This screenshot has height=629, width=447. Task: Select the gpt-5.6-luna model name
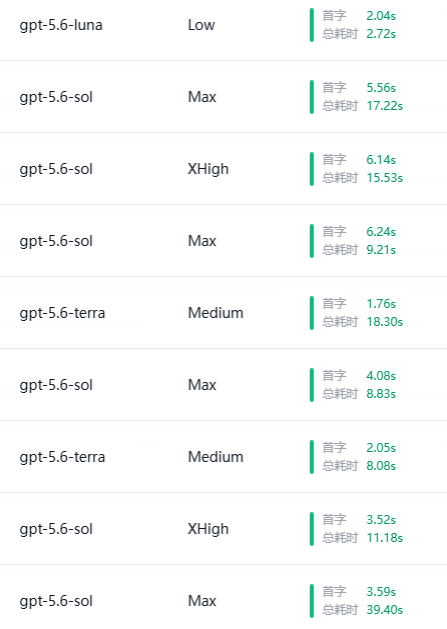(x=61, y=25)
